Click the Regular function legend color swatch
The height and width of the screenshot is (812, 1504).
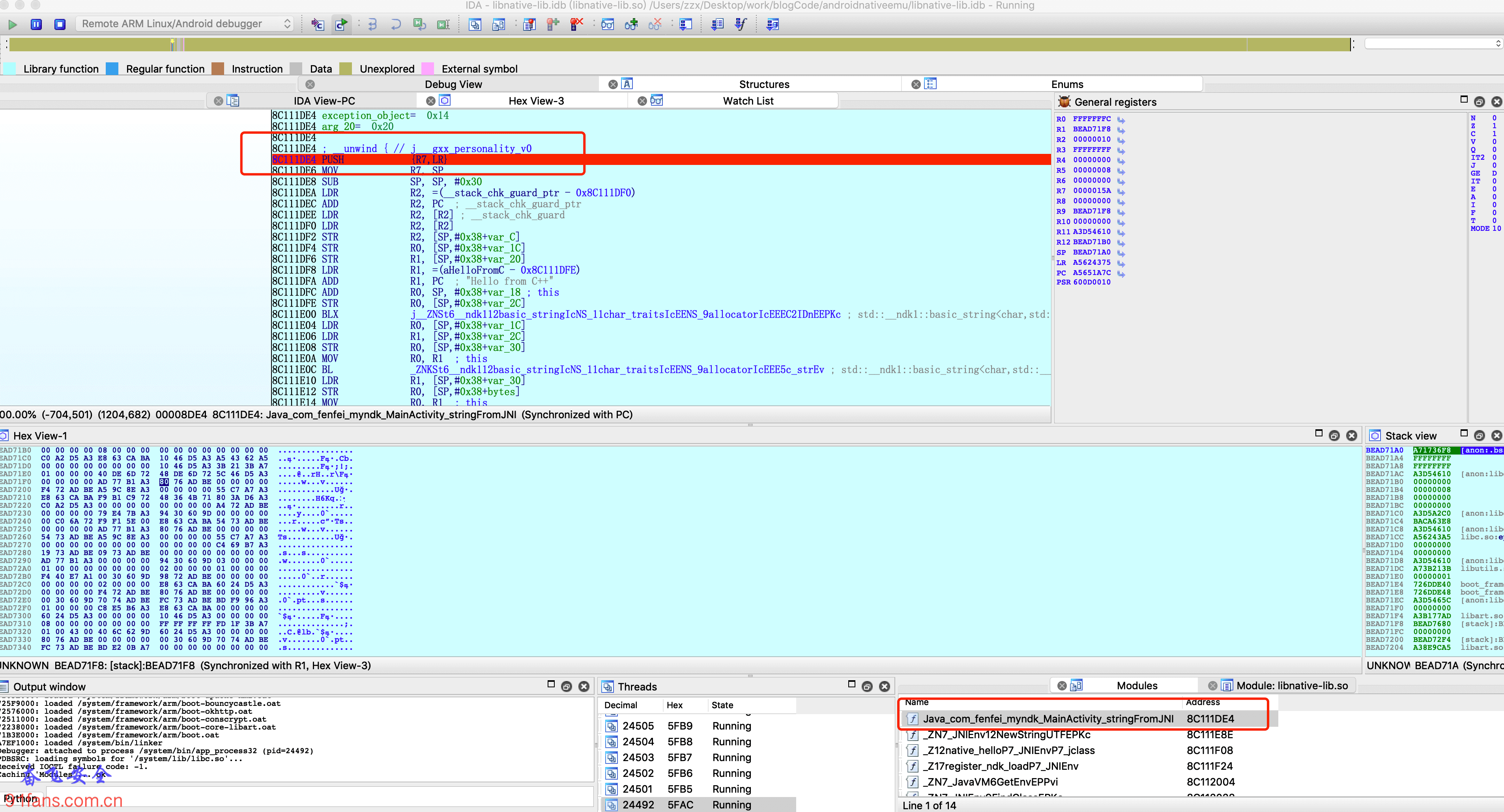(x=112, y=69)
